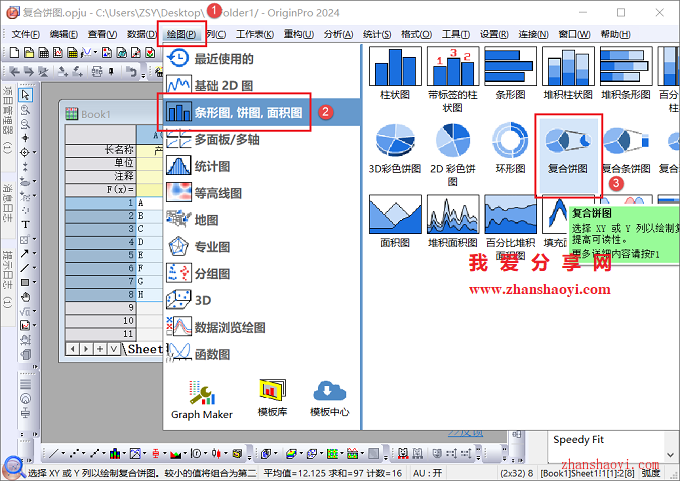Select the Rectangle tool
680x481 pixels.
25,282
